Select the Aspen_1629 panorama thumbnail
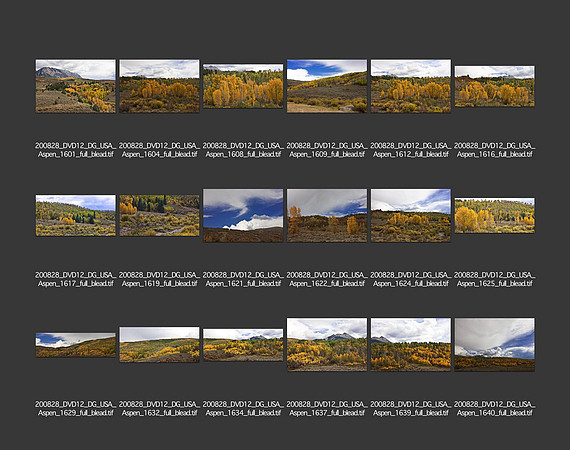This screenshot has height=450, width=570. tap(76, 345)
